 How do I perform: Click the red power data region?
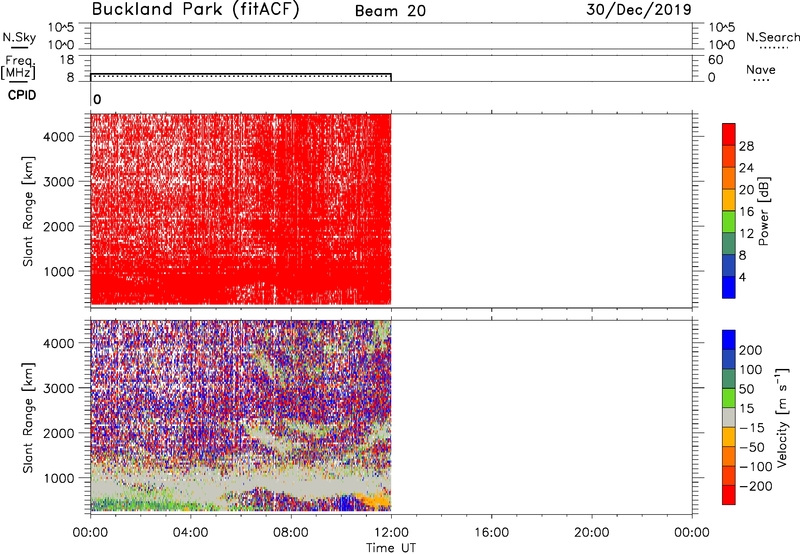240,209
